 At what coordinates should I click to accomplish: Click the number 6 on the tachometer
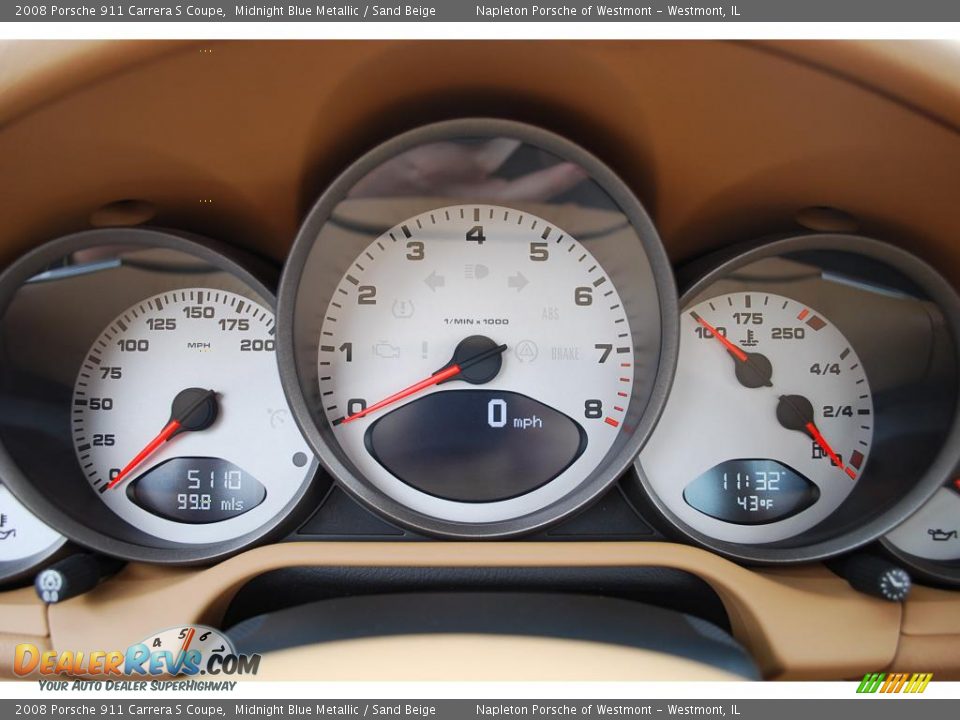pyautogui.click(x=583, y=296)
